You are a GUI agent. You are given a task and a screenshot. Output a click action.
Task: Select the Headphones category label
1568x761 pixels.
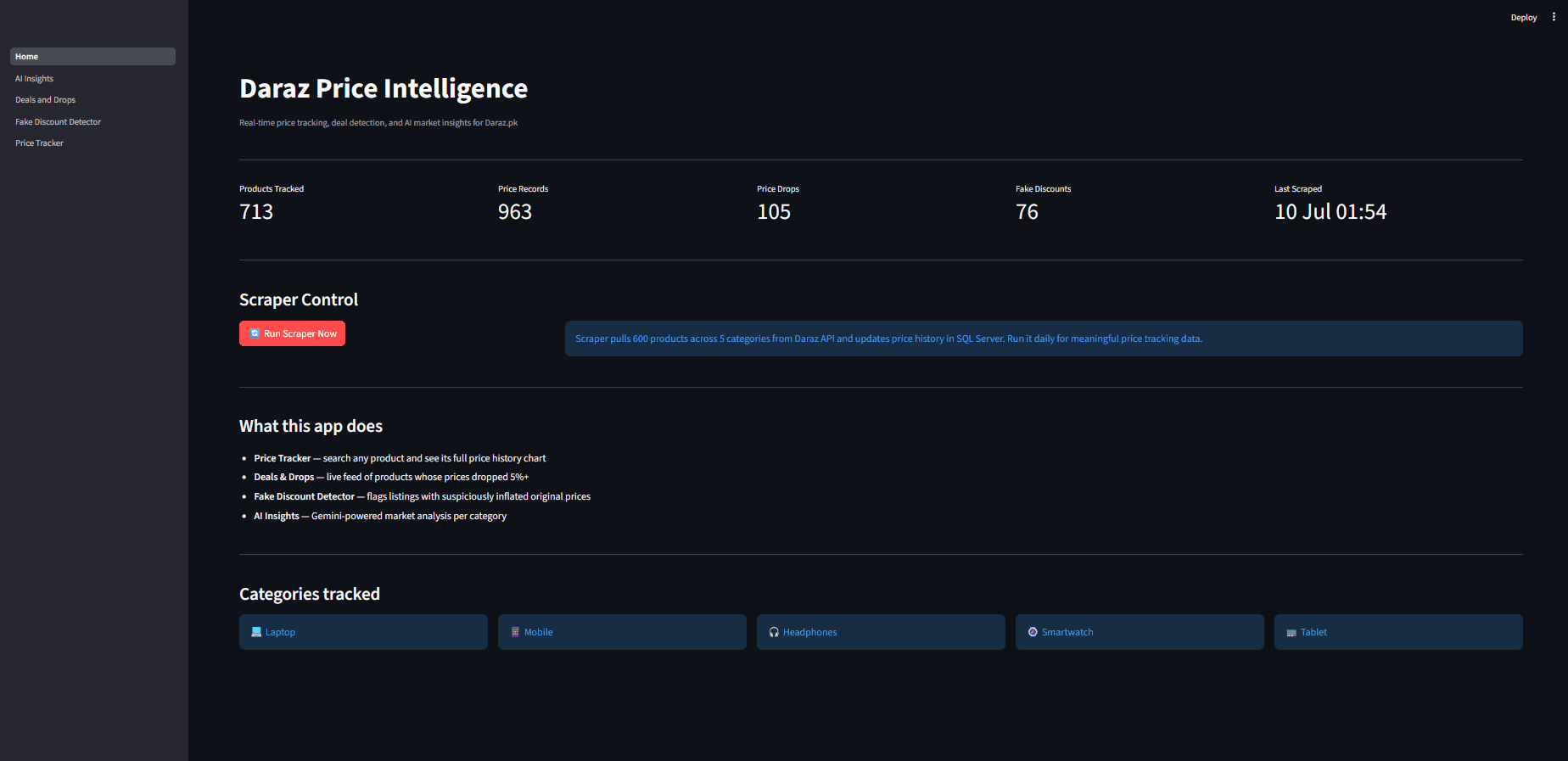(810, 632)
